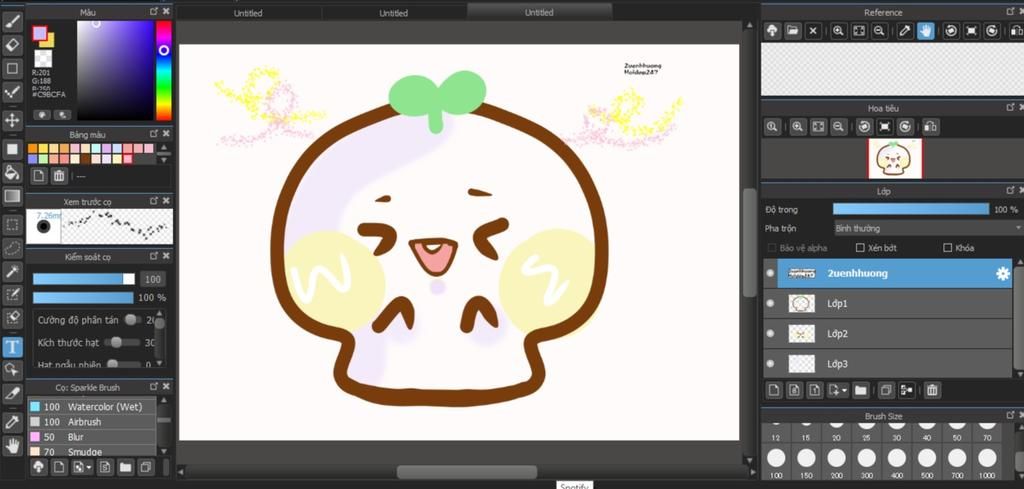Screen dimensions: 1024x489
Task: Open file in the Reference panel
Action: [792, 31]
